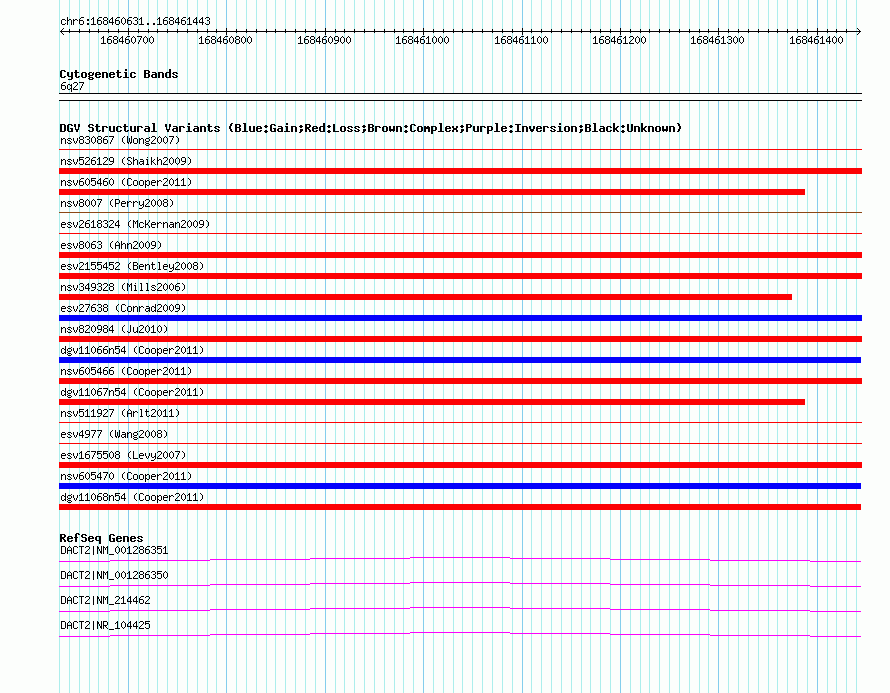Select variant dgv11067n54 (Cooper2011) label

click(x=132, y=392)
